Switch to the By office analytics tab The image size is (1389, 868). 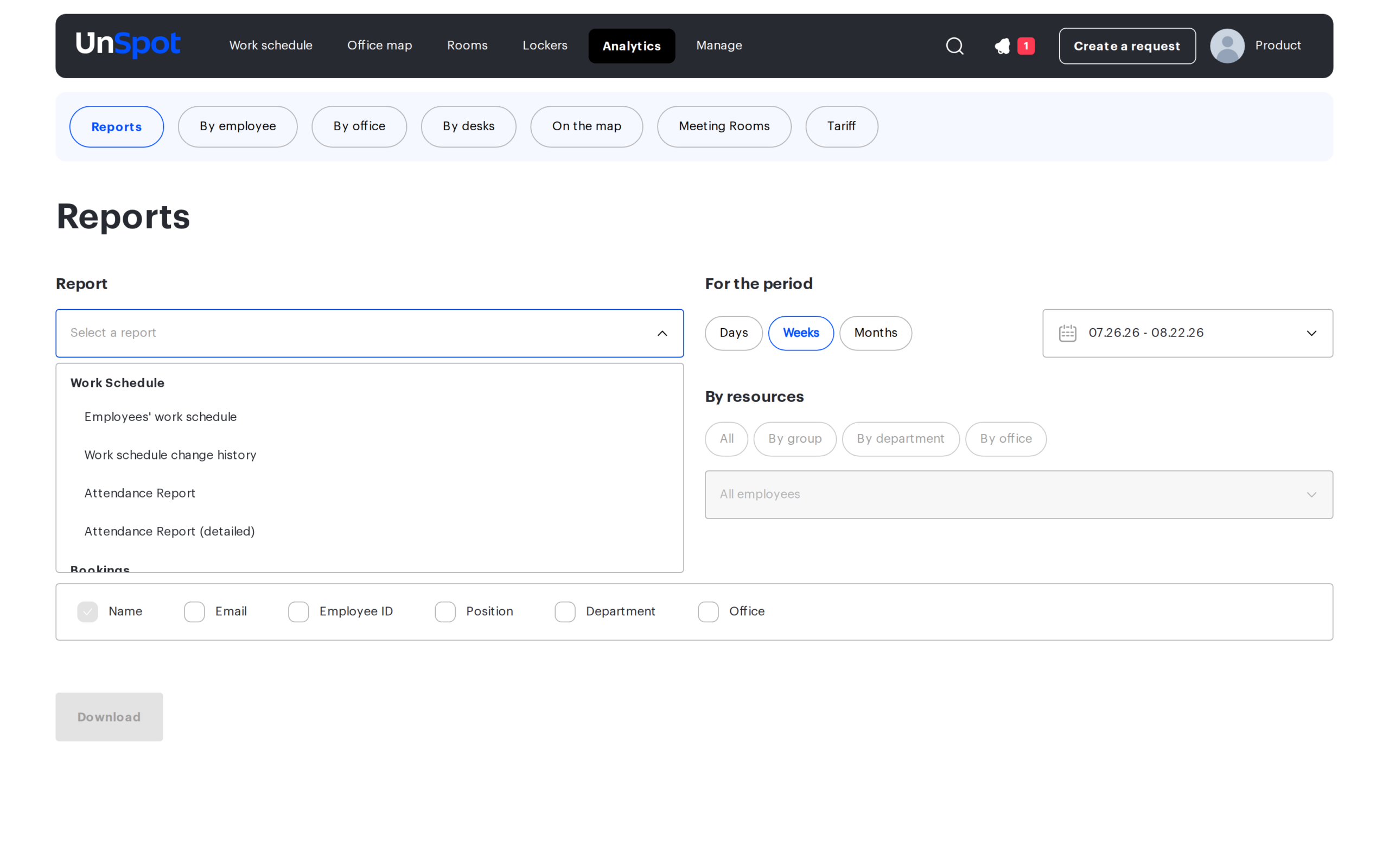point(359,126)
